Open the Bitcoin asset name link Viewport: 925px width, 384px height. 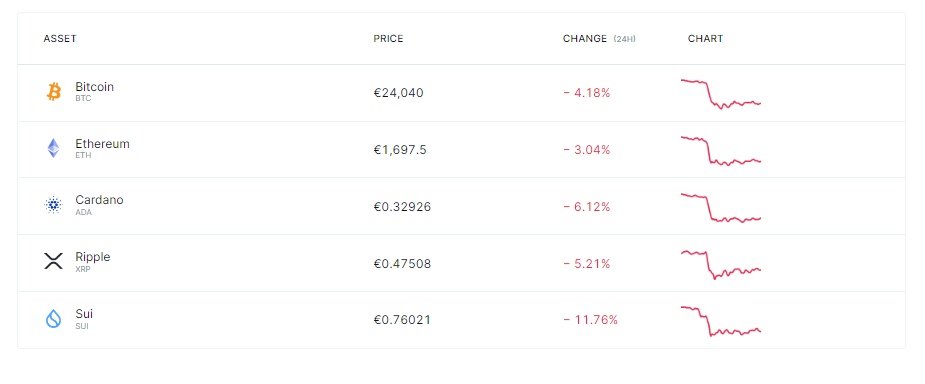point(94,87)
